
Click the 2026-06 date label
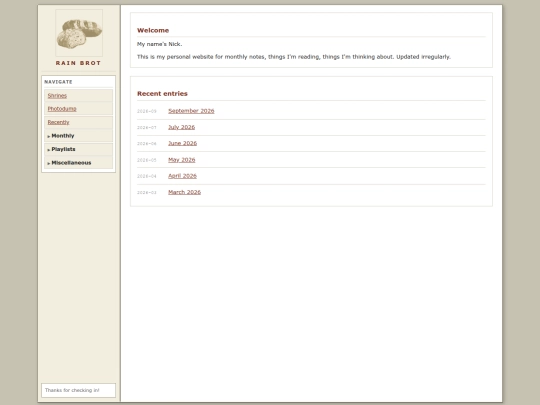[x=147, y=144]
